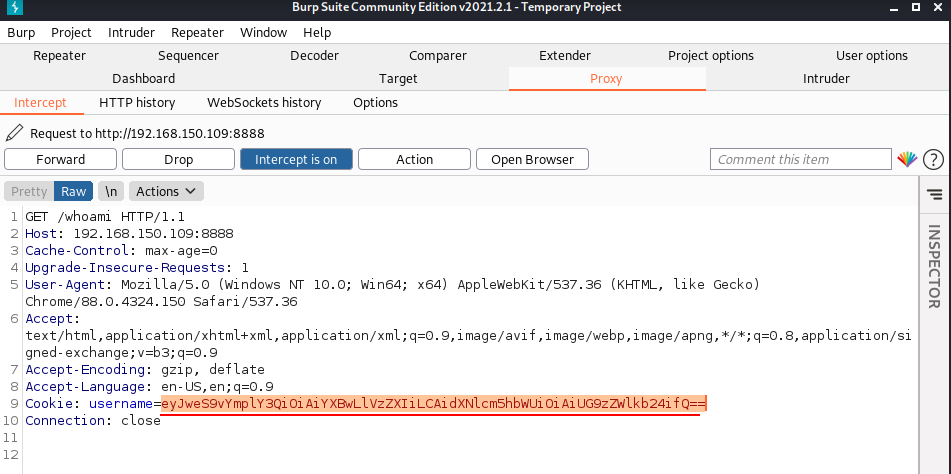Image resolution: width=951 pixels, height=474 pixels.
Task: Click the pencil edit icon beside request target
Action: 14,133
